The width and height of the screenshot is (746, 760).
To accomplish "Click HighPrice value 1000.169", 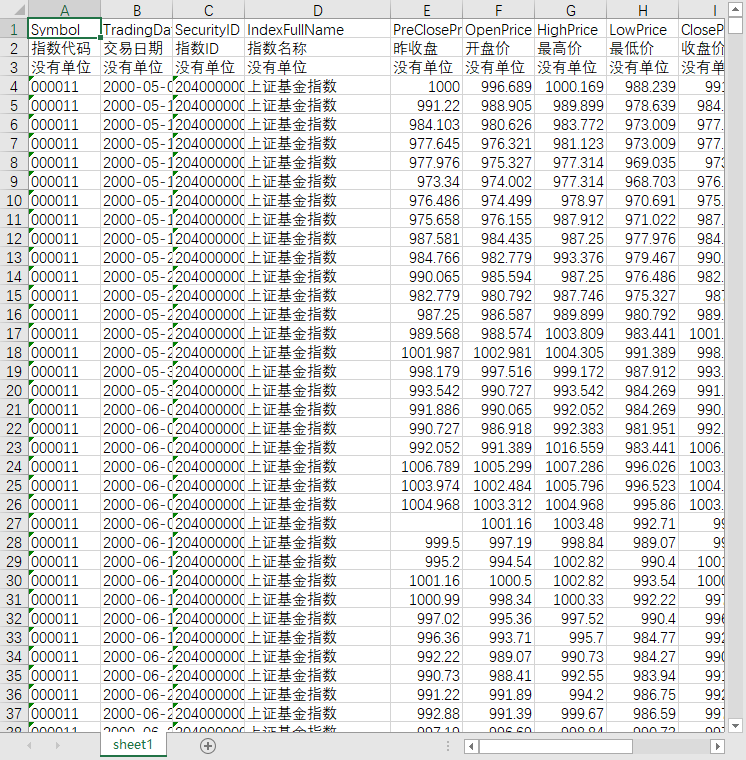I will click(x=571, y=86).
